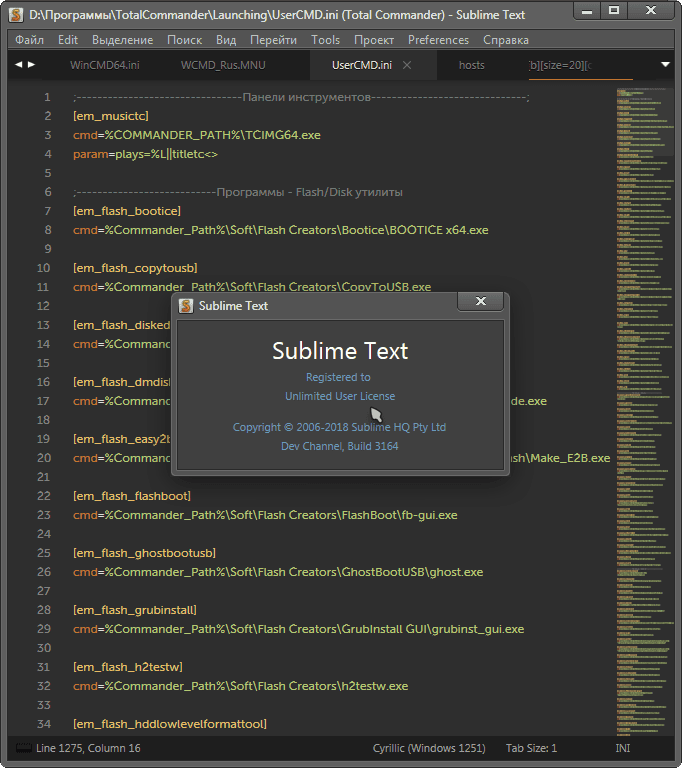The image size is (682, 768).
Task: Change Cyrillic (Windows 1251) encoding
Action: [x=429, y=748]
